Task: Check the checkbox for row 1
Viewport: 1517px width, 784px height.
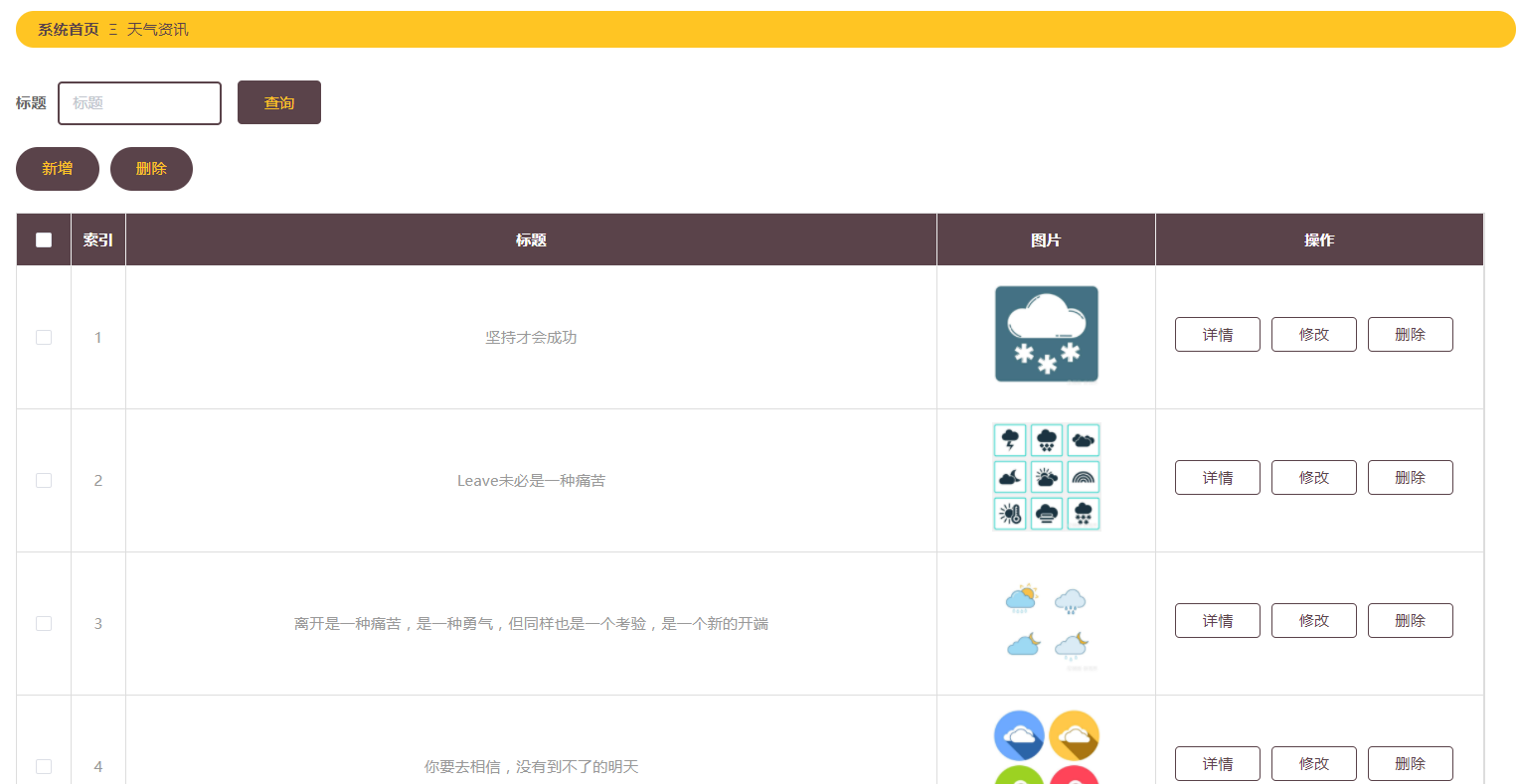Action: pyautogui.click(x=44, y=337)
